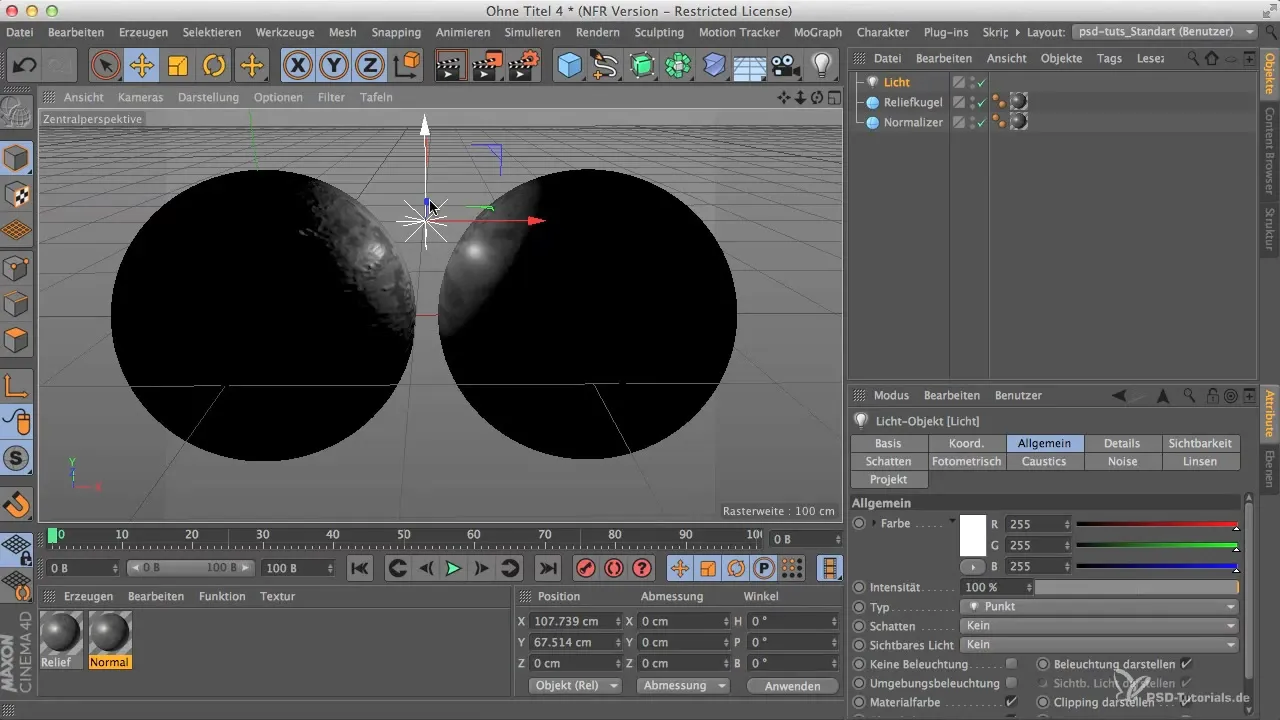
Task: Click the floor environment icon
Action: point(750,66)
